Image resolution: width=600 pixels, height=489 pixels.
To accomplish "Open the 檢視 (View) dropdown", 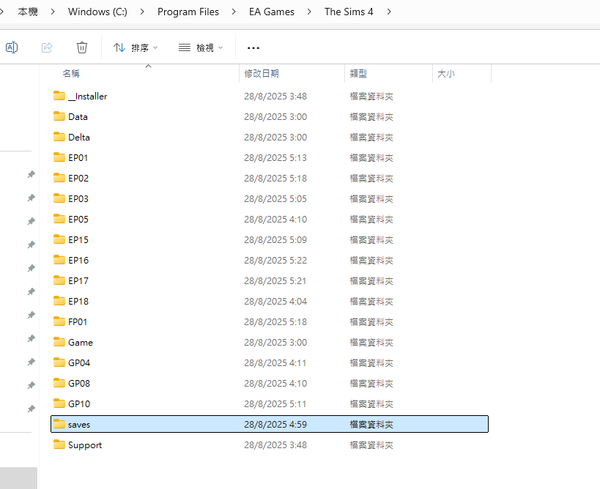I will coord(201,47).
